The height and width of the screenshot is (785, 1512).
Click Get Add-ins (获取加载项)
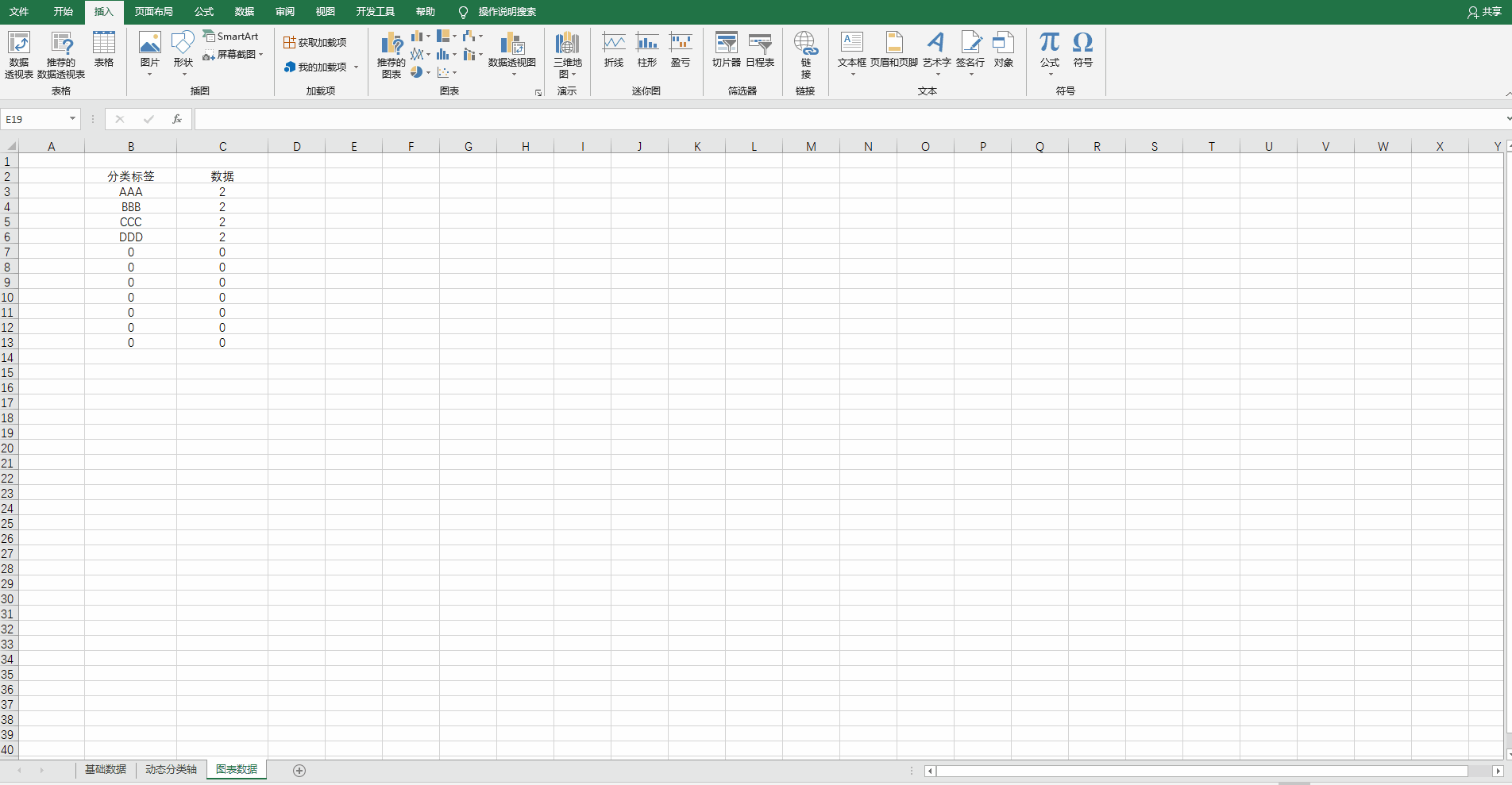[315, 43]
